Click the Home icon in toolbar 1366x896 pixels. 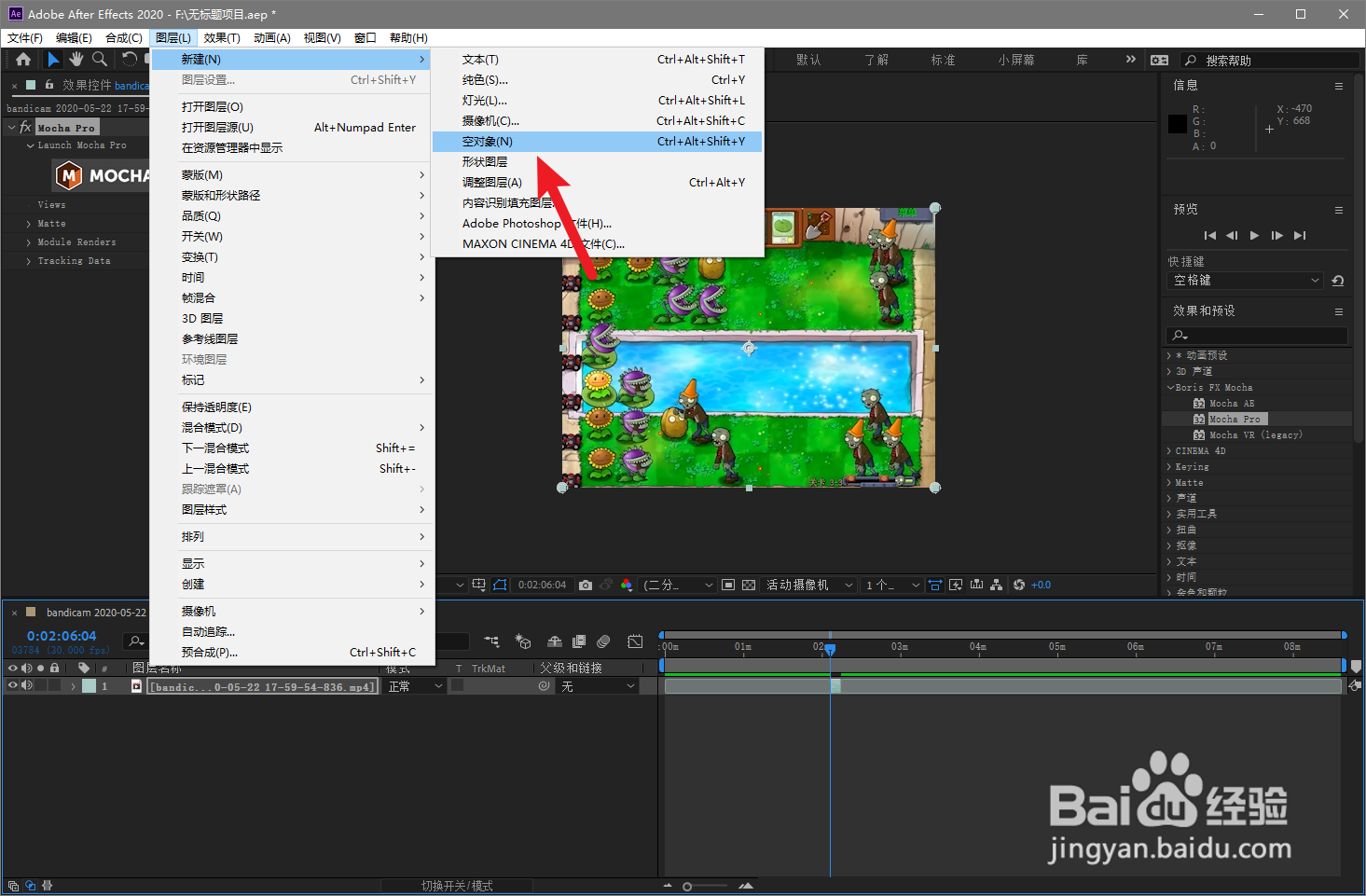[23, 60]
